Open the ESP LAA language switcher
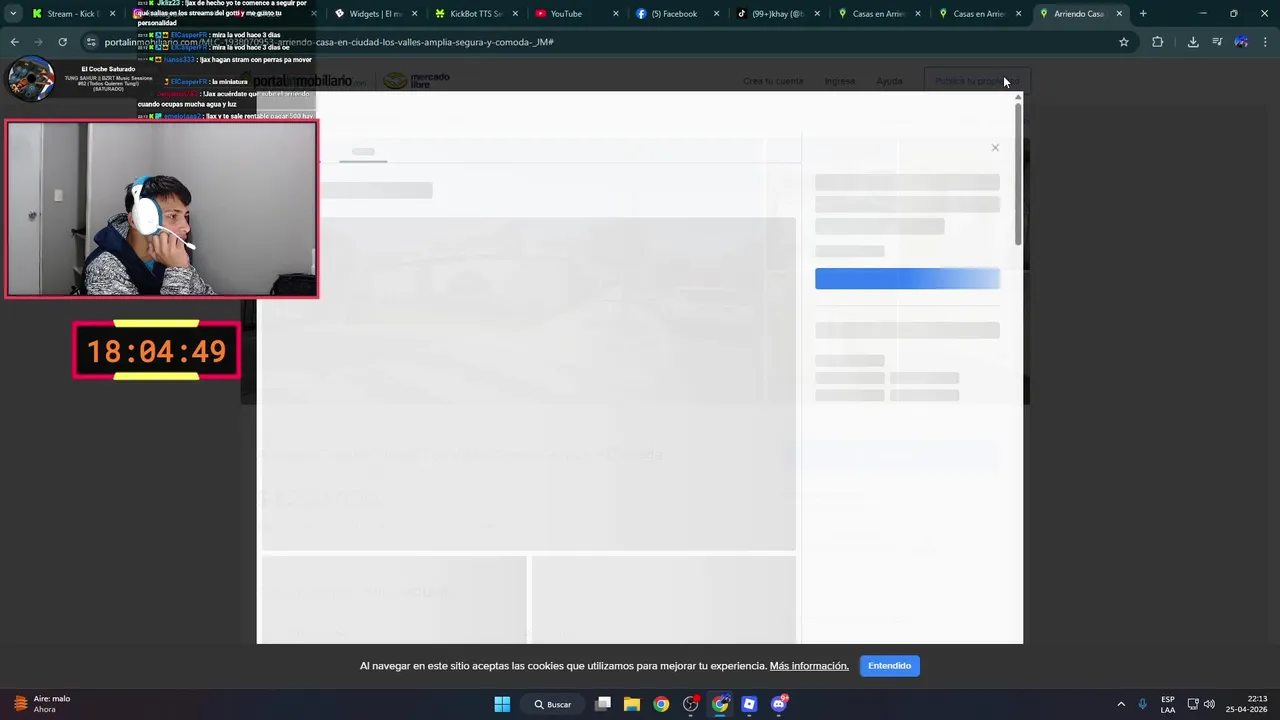1280x720 pixels. (x=1168, y=704)
